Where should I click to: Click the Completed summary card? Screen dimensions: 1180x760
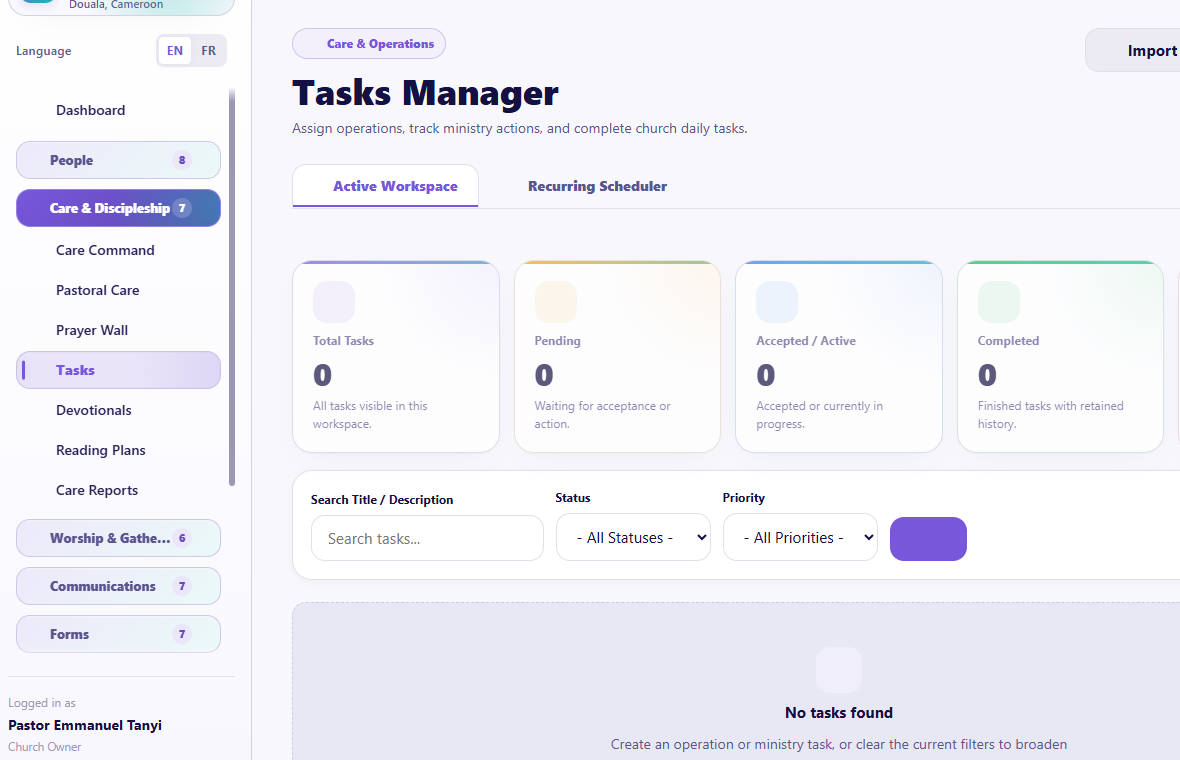1060,357
